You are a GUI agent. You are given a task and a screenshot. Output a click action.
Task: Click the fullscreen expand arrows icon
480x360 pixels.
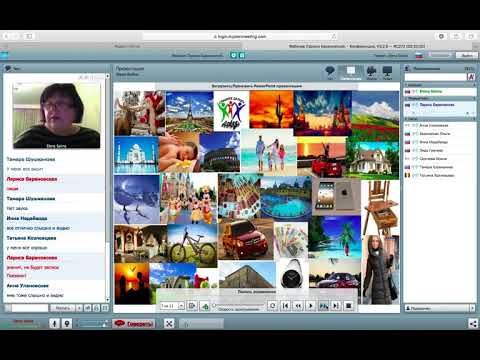pos(169,323)
